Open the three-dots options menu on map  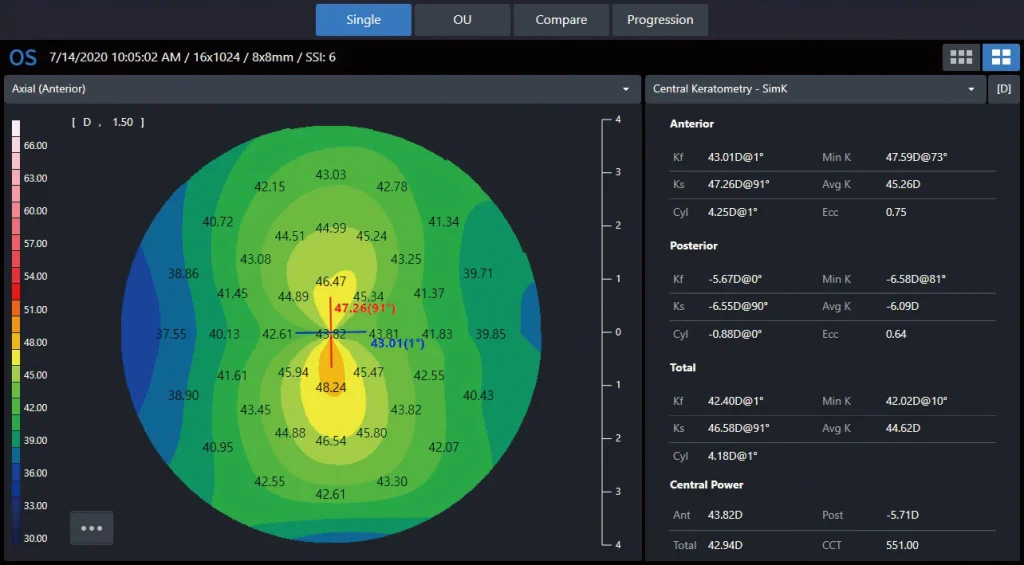click(x=91, y=528)
